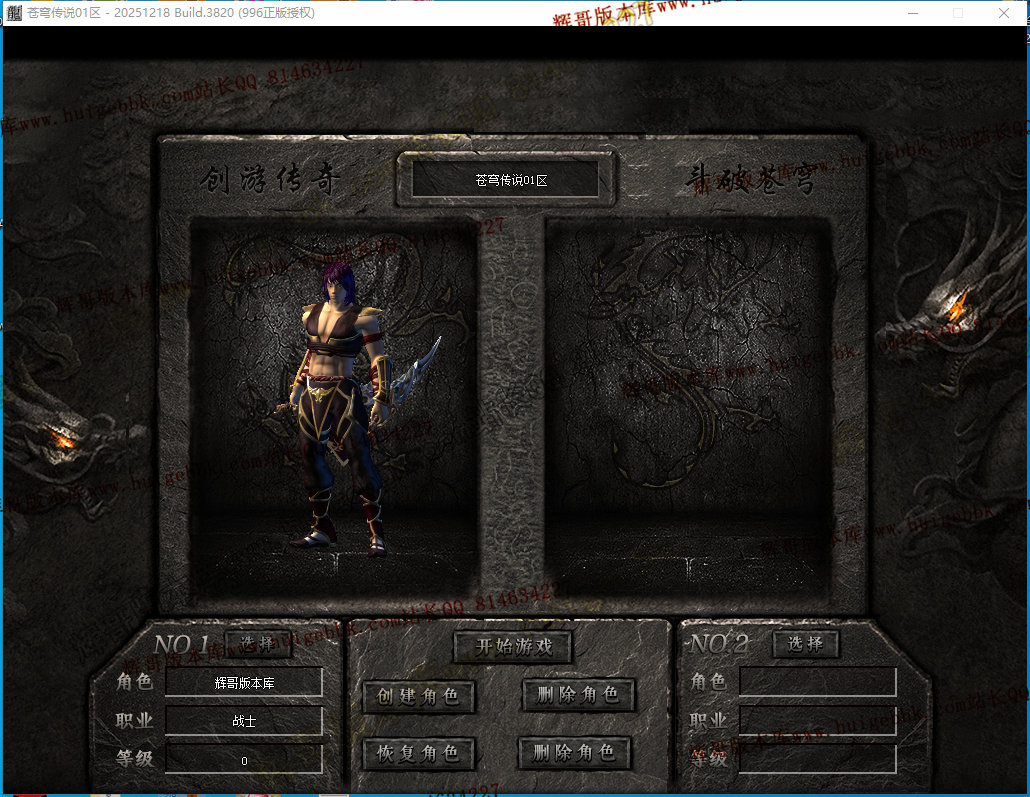Click the 苍穹传说01区 server name box

pos(505,179)
